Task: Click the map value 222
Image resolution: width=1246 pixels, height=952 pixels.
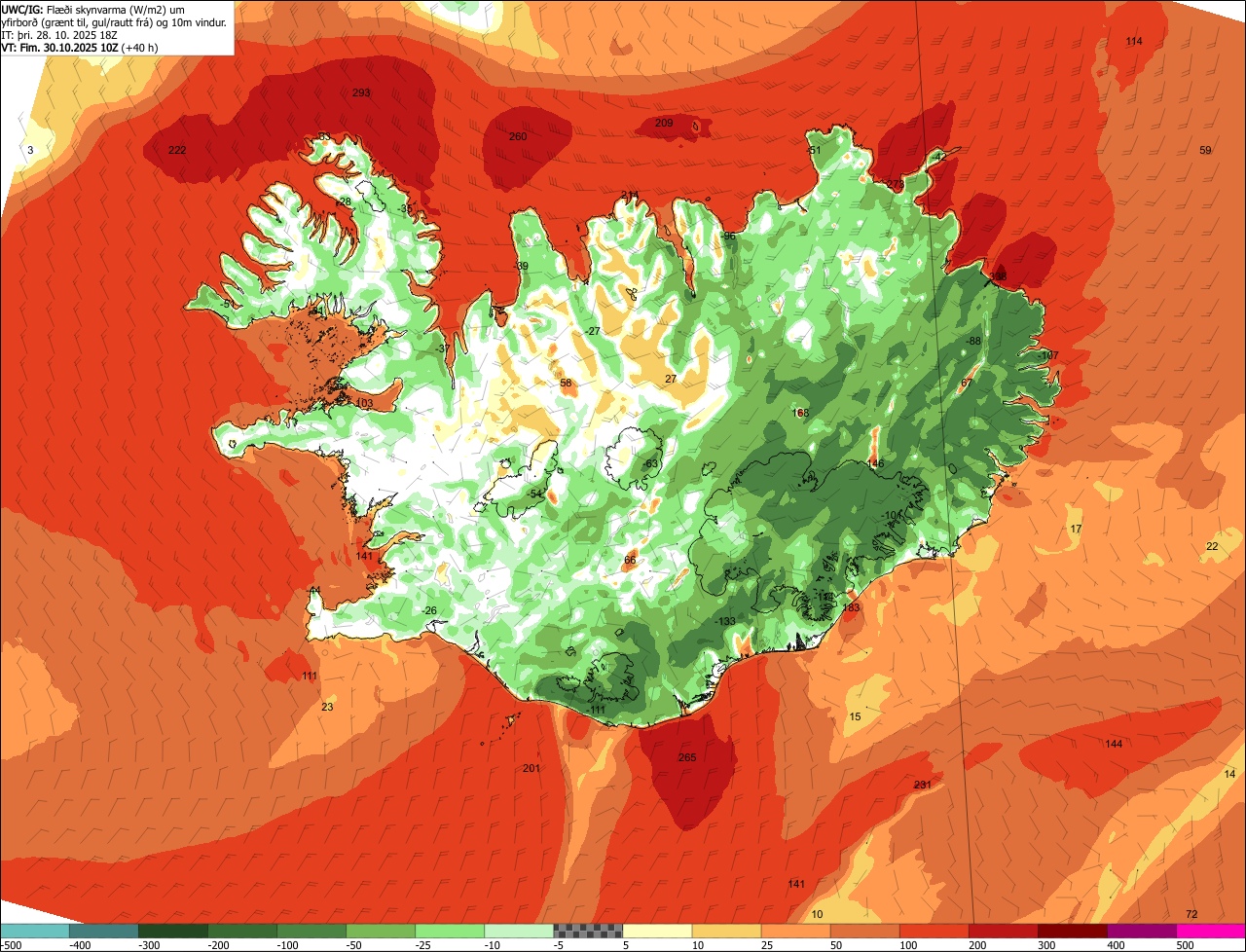Action: 177,150
